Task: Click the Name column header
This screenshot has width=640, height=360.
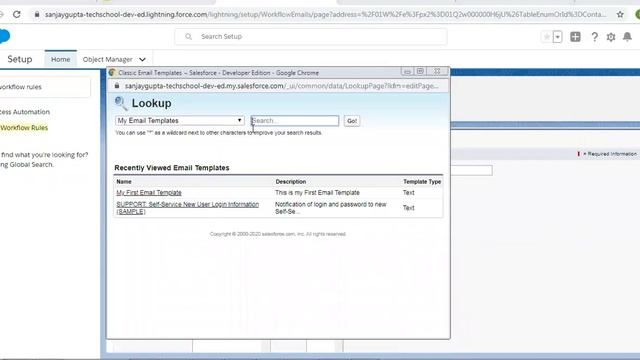Action: [124, 182]
